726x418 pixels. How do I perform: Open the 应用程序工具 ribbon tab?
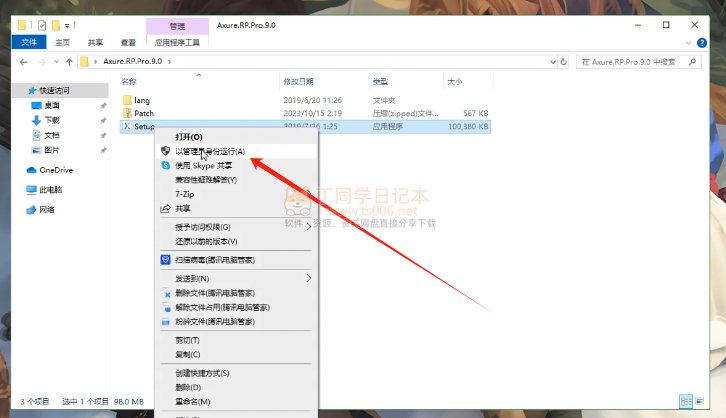(177, 42)
